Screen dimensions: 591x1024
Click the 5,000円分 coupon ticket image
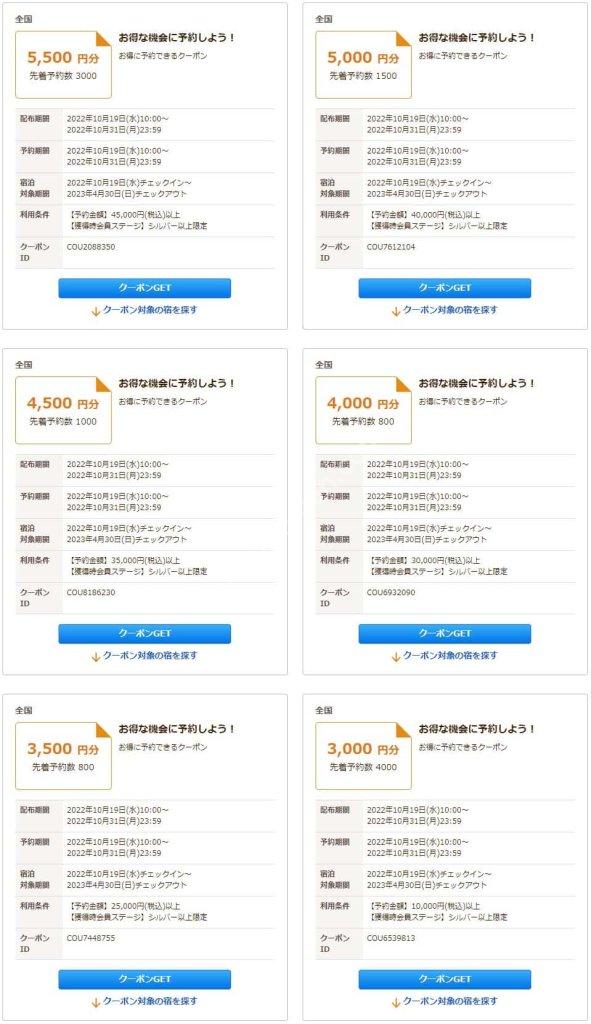tap(364, 65)
